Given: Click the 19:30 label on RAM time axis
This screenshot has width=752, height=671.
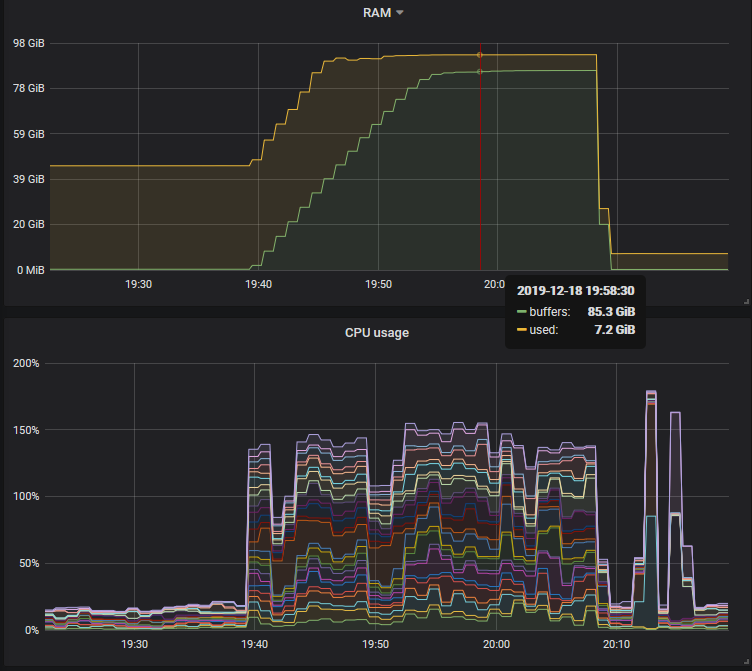Looking at the screenshot, I should (x=138, y=284).
